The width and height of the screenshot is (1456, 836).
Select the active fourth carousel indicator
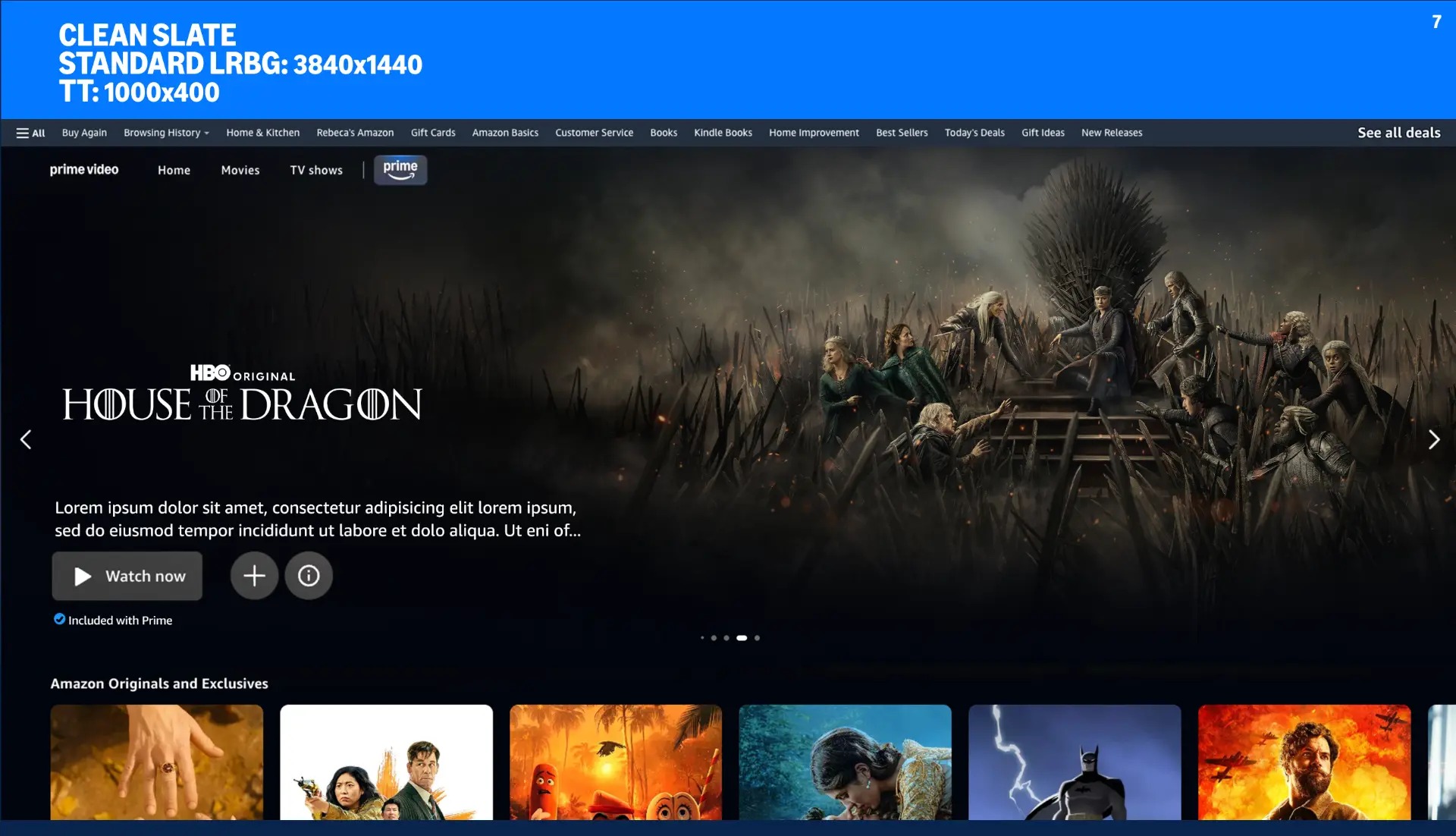(x=742, y=638)
